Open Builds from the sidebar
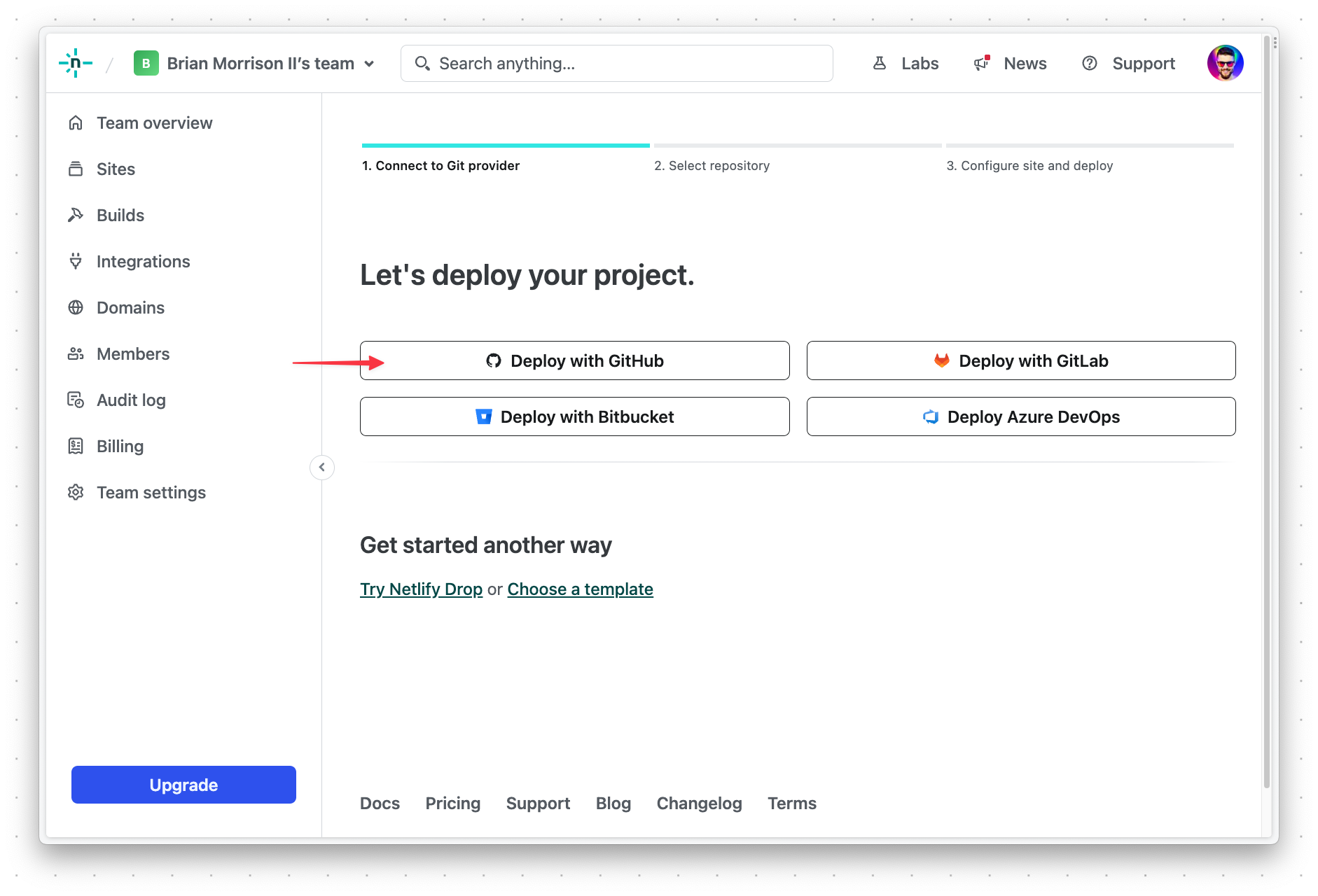 [x=120, y=215]
